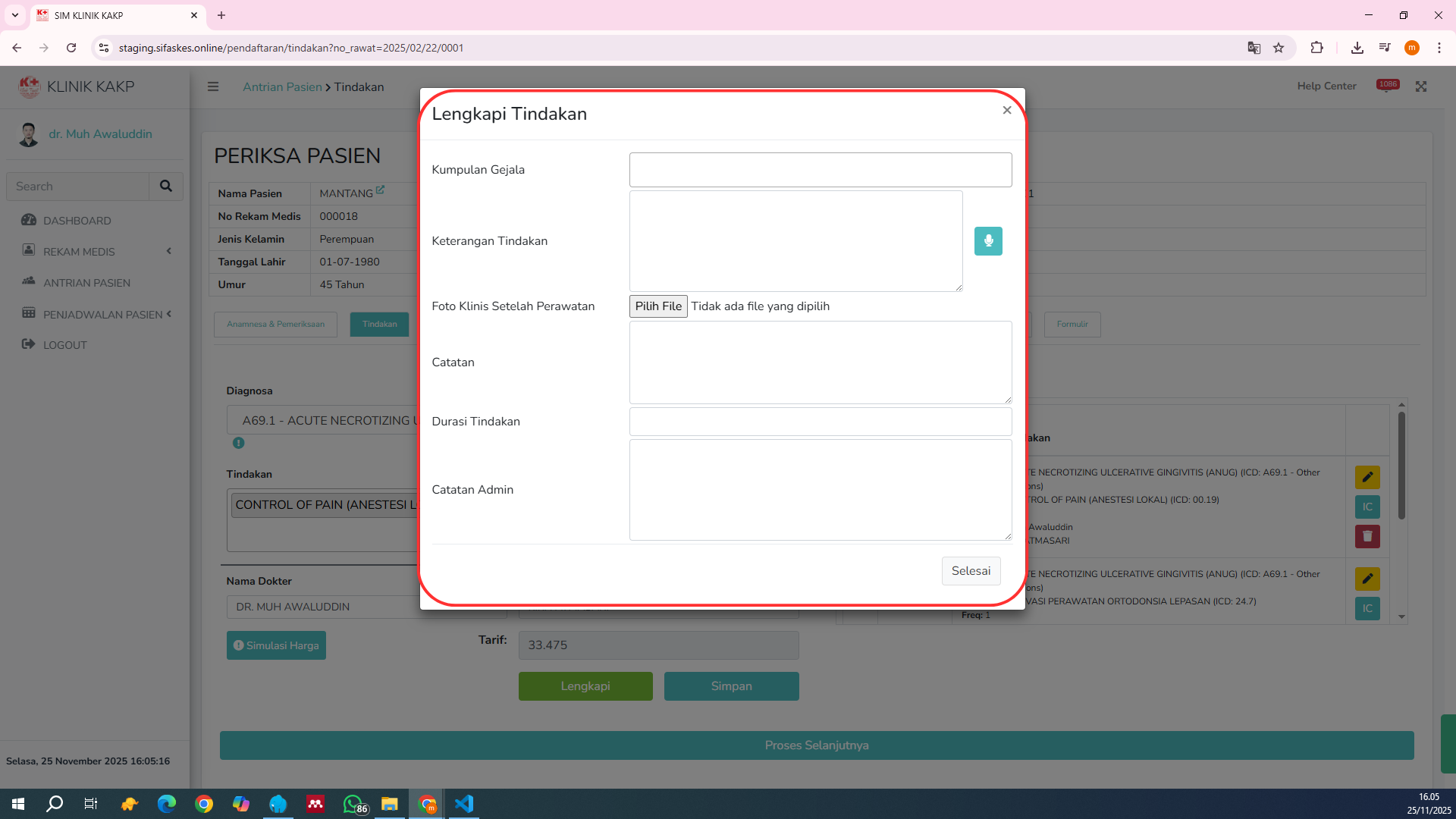Click the Antrian Pasien breadcrumb link

point(282,87)
